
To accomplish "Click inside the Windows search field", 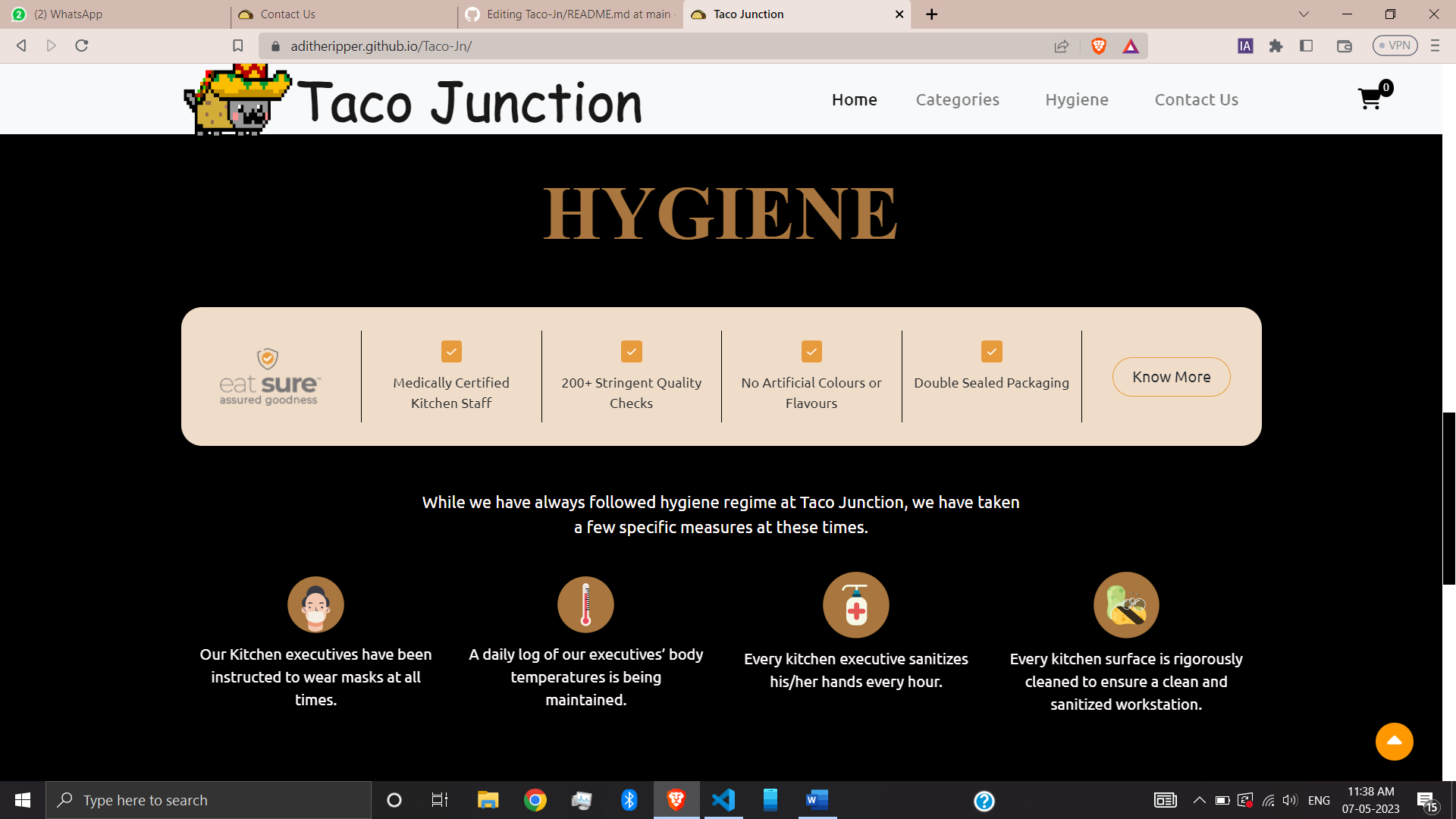I will (209, 800).
